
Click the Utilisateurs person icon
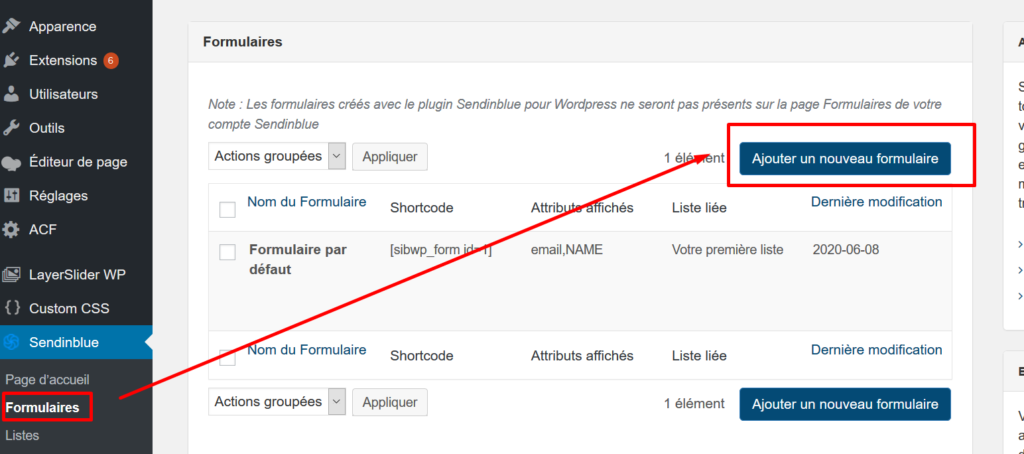[11, 94]
